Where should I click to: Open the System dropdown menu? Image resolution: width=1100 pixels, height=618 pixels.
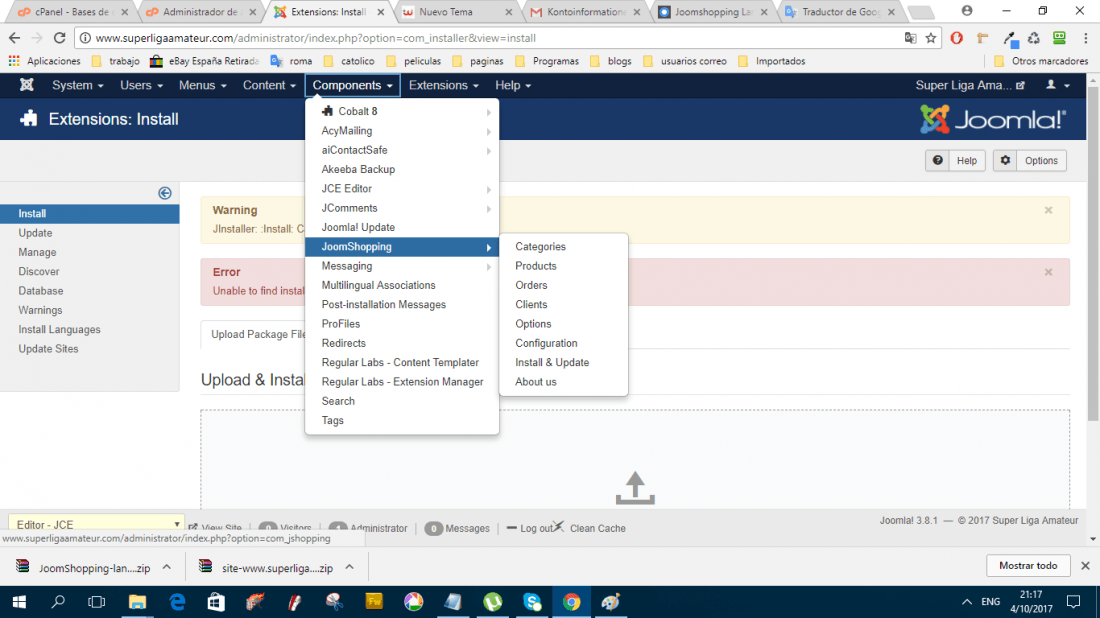click(78, 85)
